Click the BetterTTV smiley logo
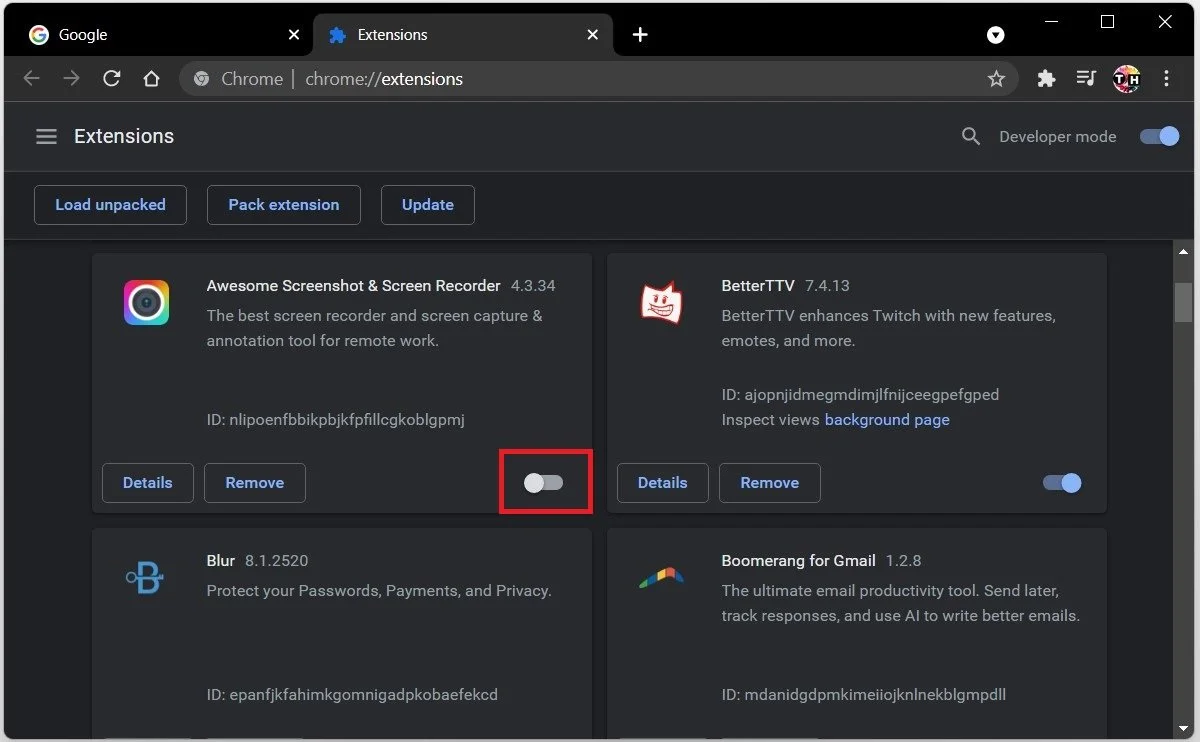Image resolution: width=1200 pixels, height=742 pixels. click(x=661, y=302)
